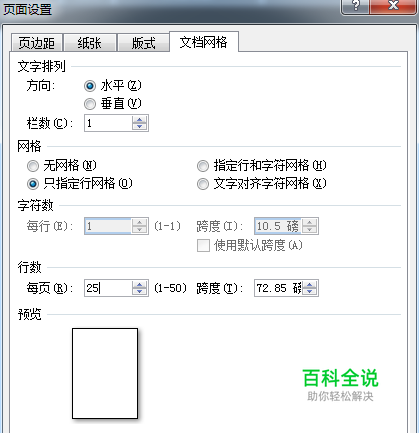Decrease 每行 characters with down arrow
This screenshot has width=419, height=433.
(139, 230)
